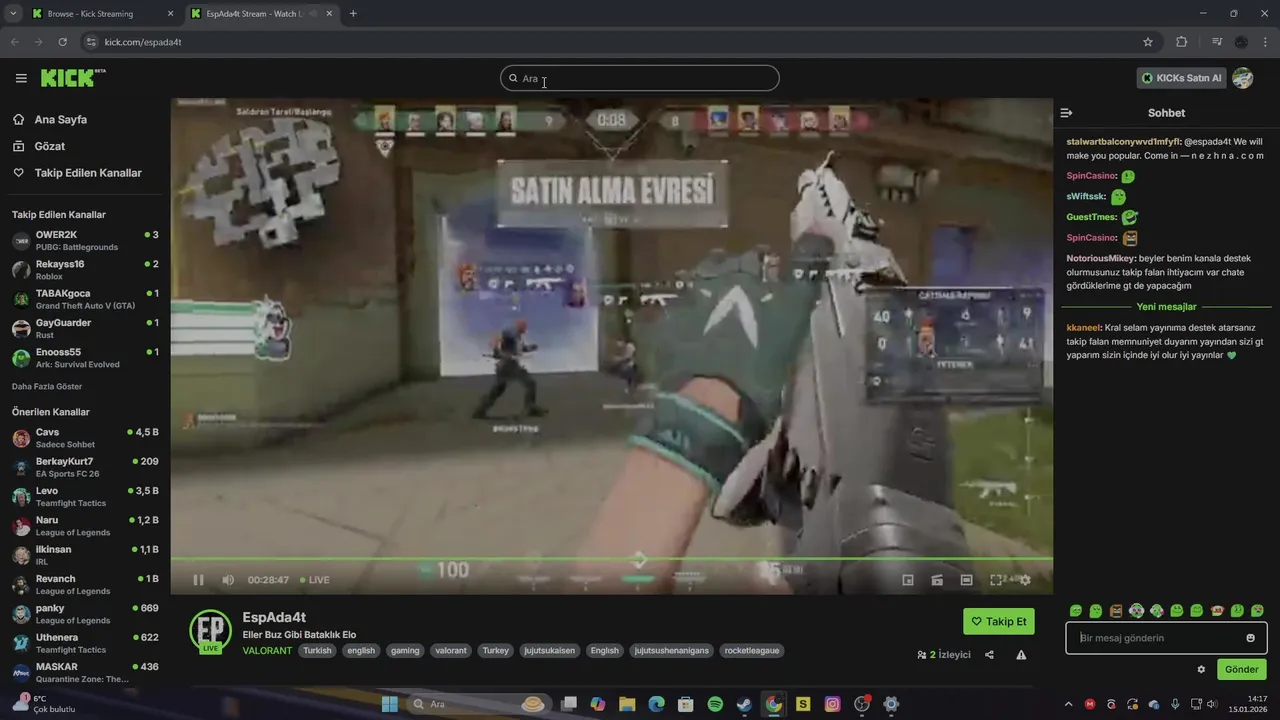The image size is (1280, 720).
Task: Click NotoriousMikey username in chat
Action: point(1101,258)
